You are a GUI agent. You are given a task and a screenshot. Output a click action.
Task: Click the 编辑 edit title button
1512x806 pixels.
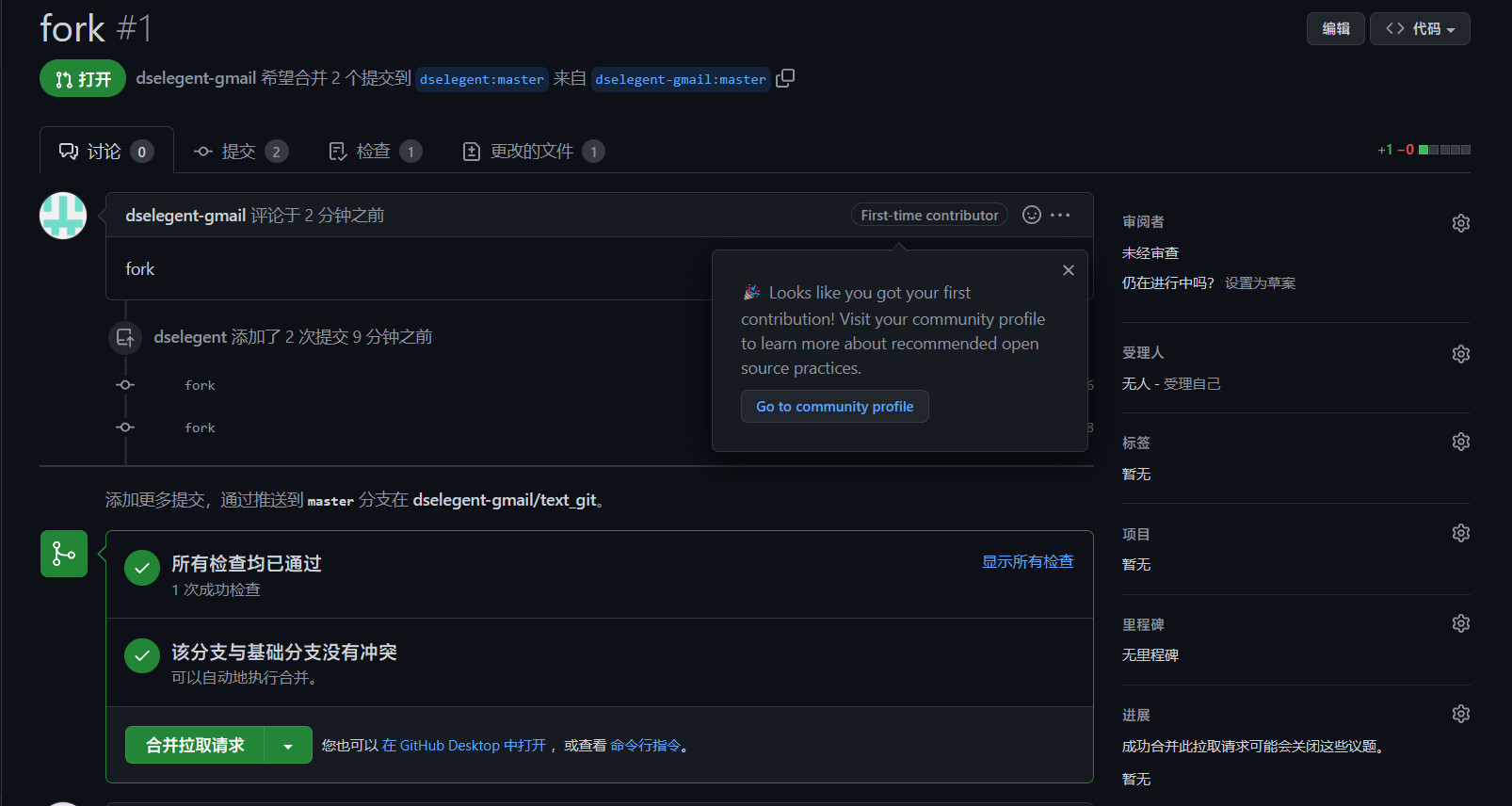point(1336,28)
